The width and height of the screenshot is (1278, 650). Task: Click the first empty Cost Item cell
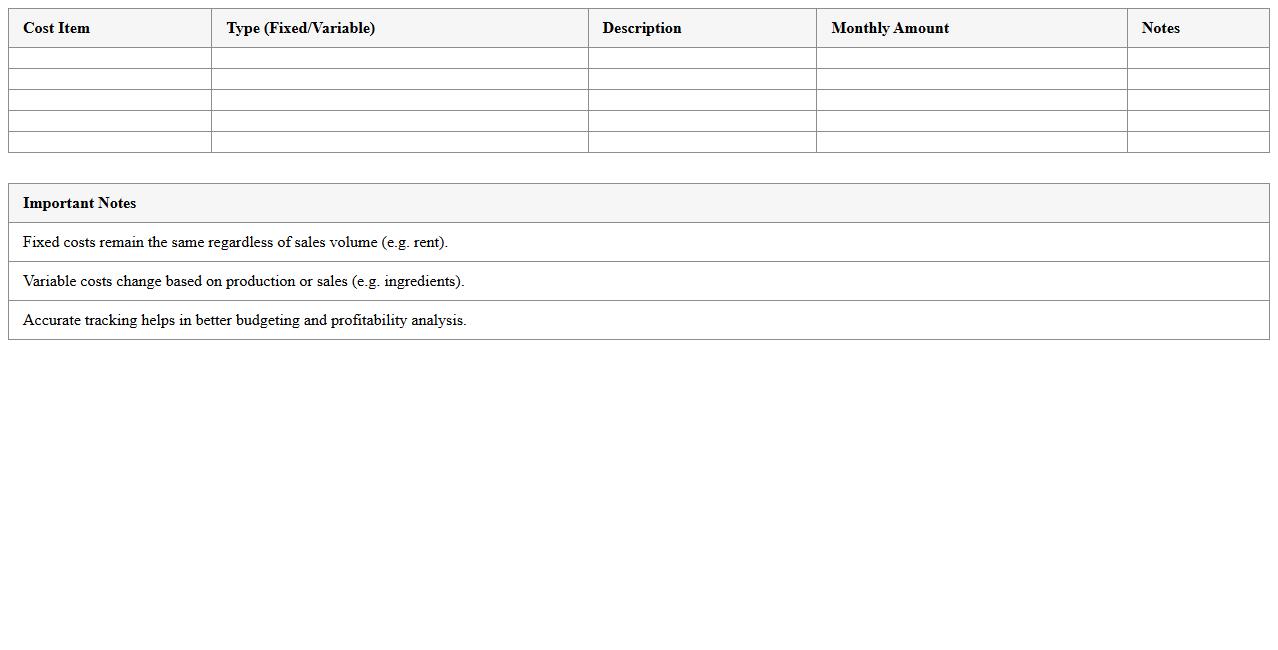tap(109, 57)
